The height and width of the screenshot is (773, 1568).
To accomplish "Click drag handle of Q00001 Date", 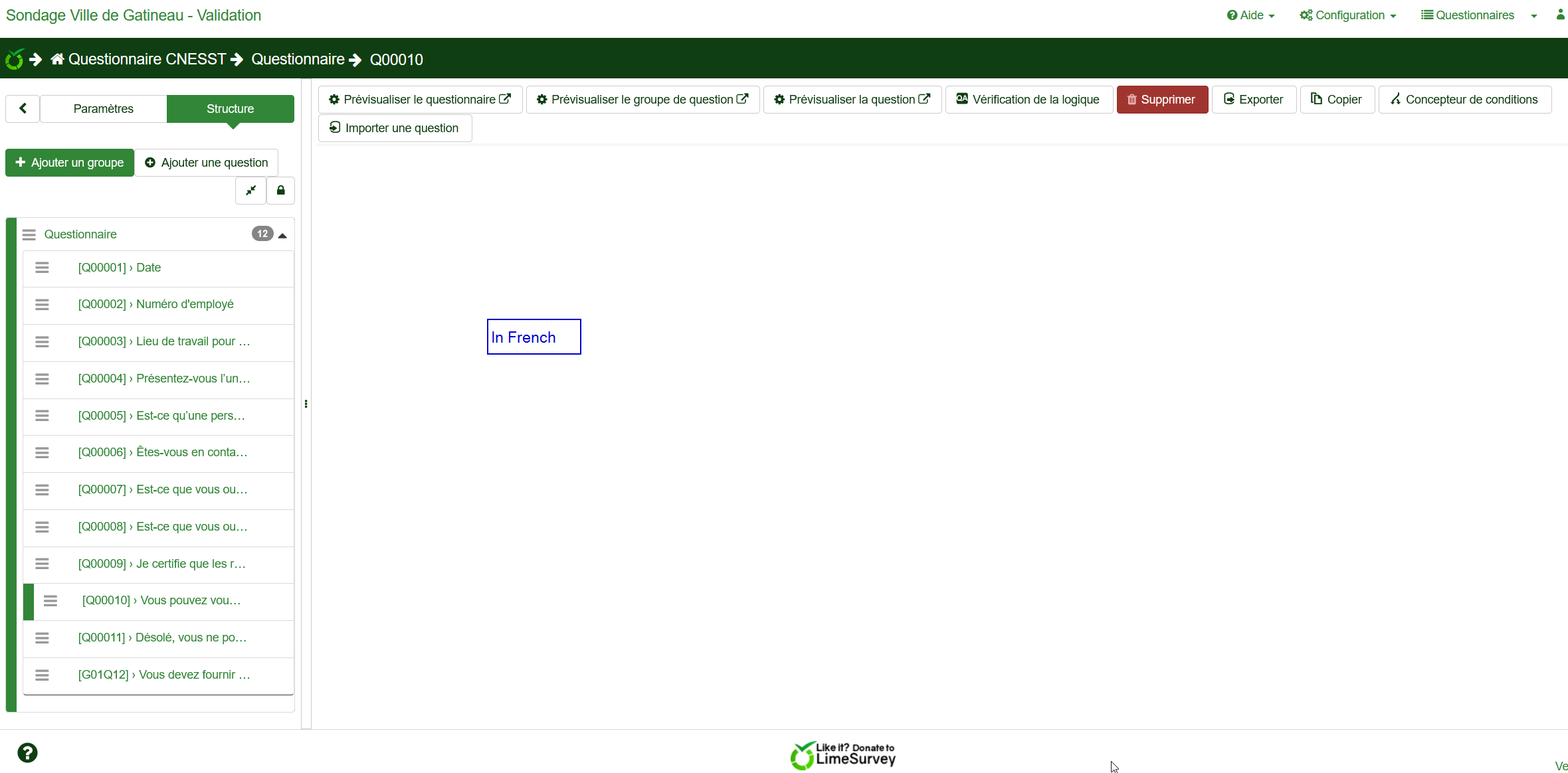I will coord(42,268).
